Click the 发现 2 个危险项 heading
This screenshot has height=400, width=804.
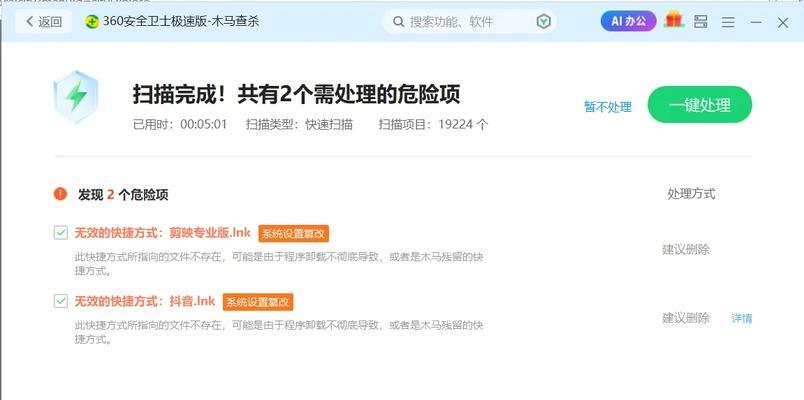[x=123, y=194]
